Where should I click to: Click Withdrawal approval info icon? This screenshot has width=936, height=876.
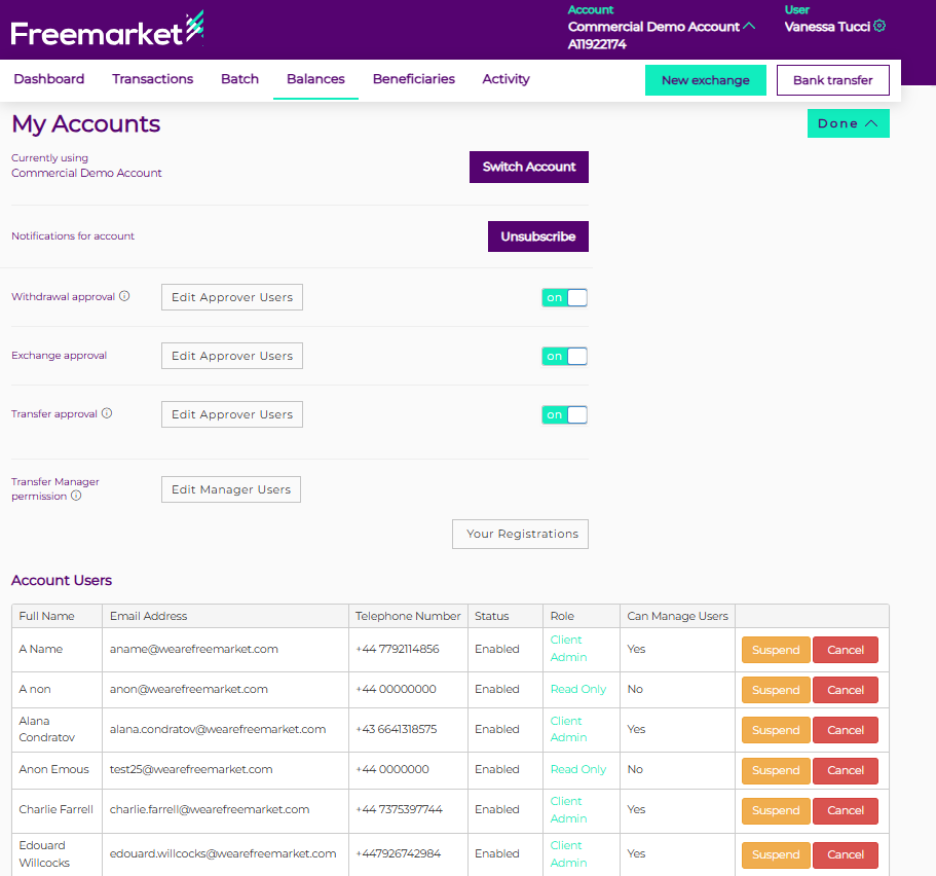point(125,296)
